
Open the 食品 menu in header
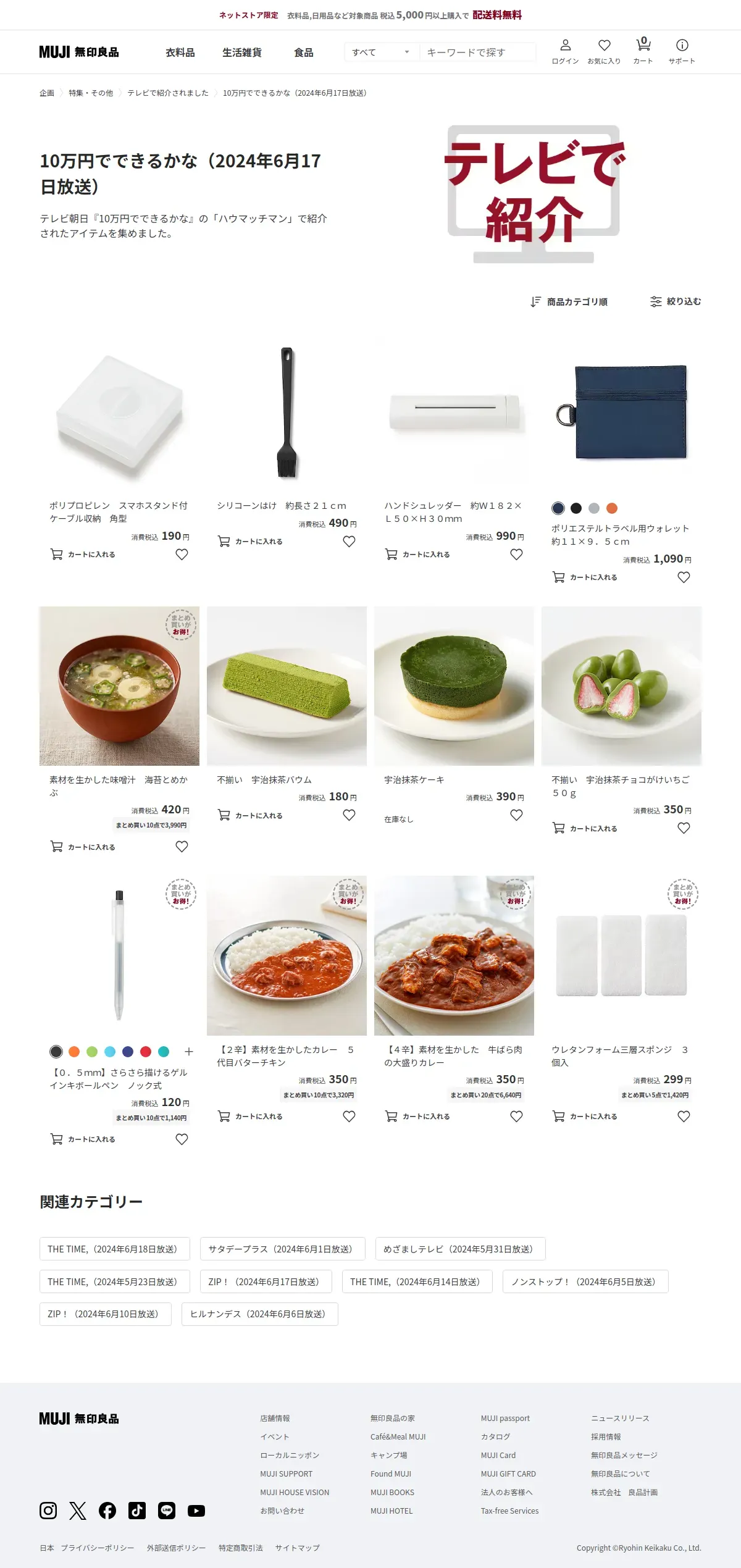tap(303, 52)
